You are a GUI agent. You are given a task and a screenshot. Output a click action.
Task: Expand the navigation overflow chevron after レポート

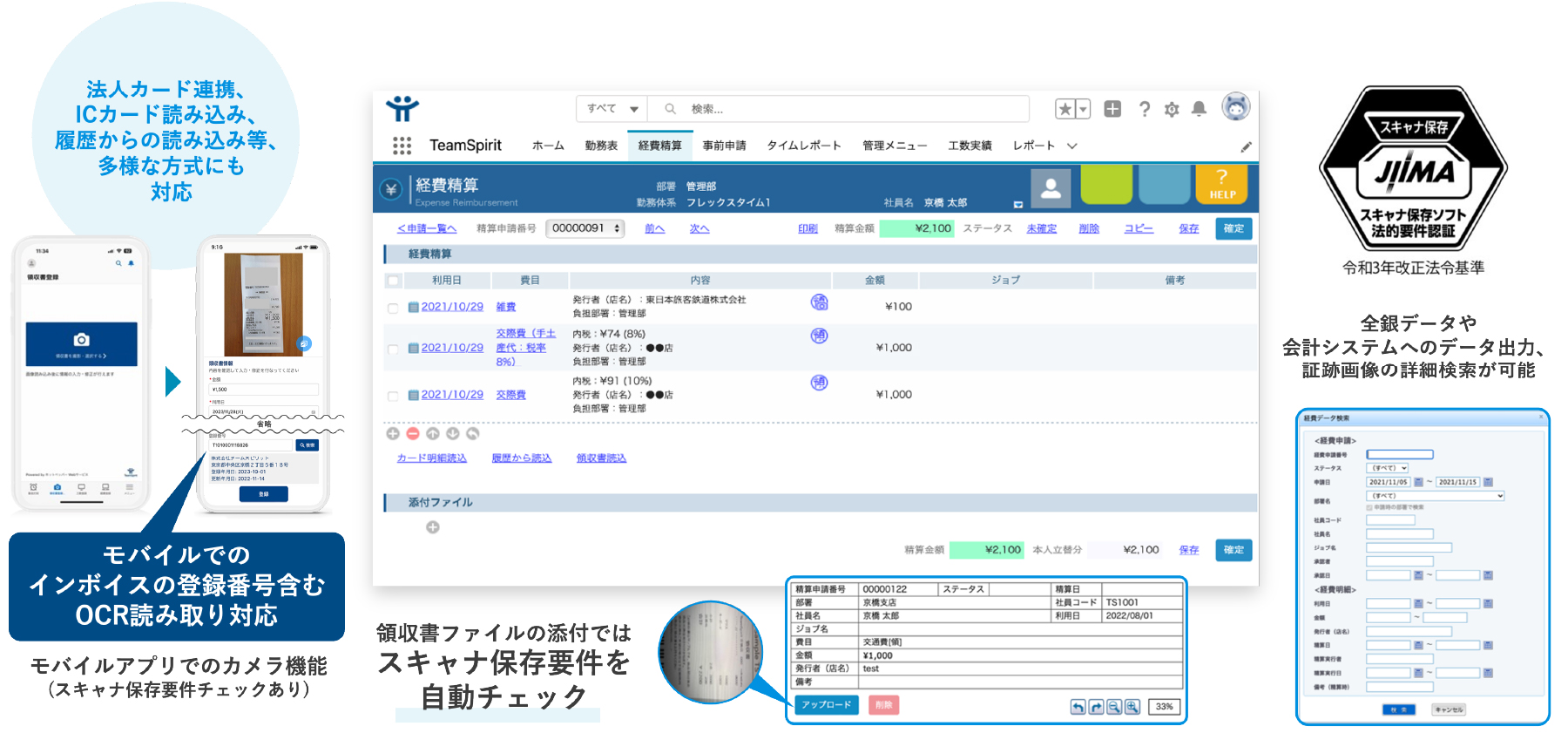[1072, 146]
